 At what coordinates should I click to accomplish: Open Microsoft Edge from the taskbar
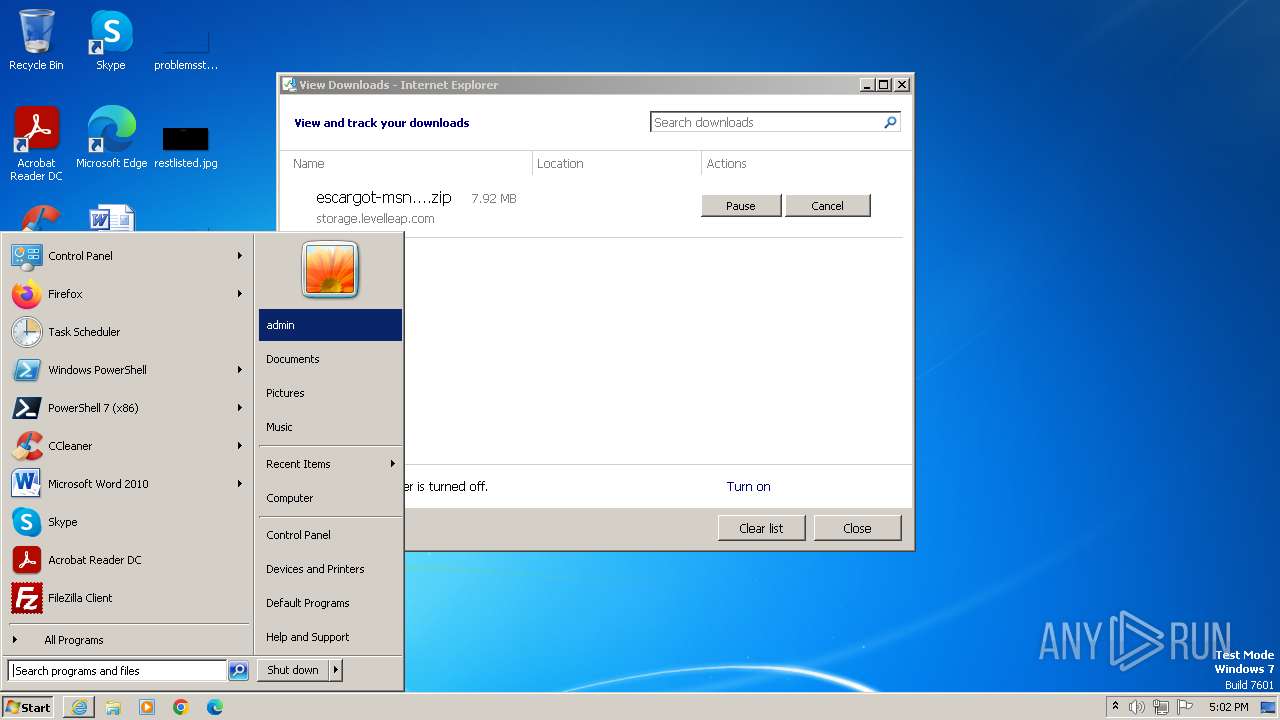pyautogui.click(x=215, y=707)
